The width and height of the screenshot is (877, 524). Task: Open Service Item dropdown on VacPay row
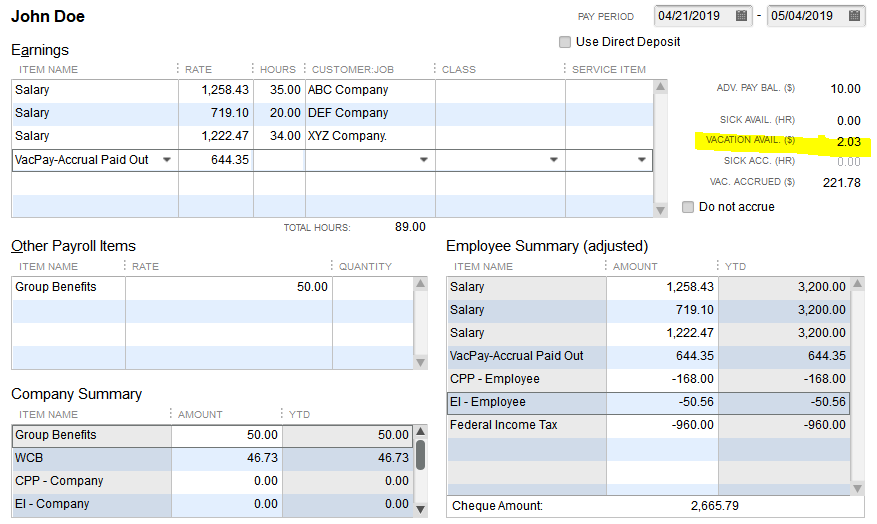[x=641, y=160]
